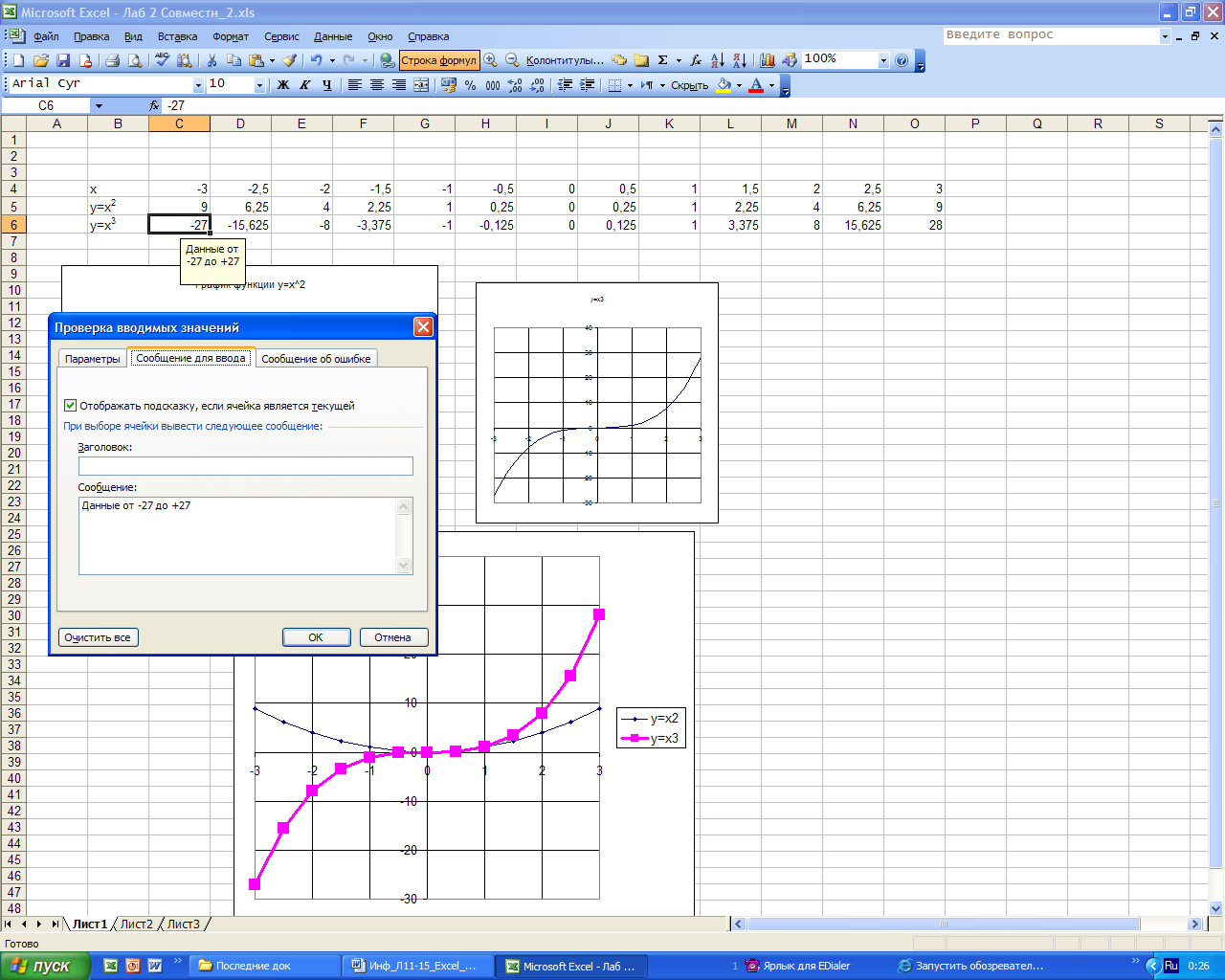1225x980 pixels.
Task: Click the 'Очистить все' button
Action: click(x=98, y=637)
